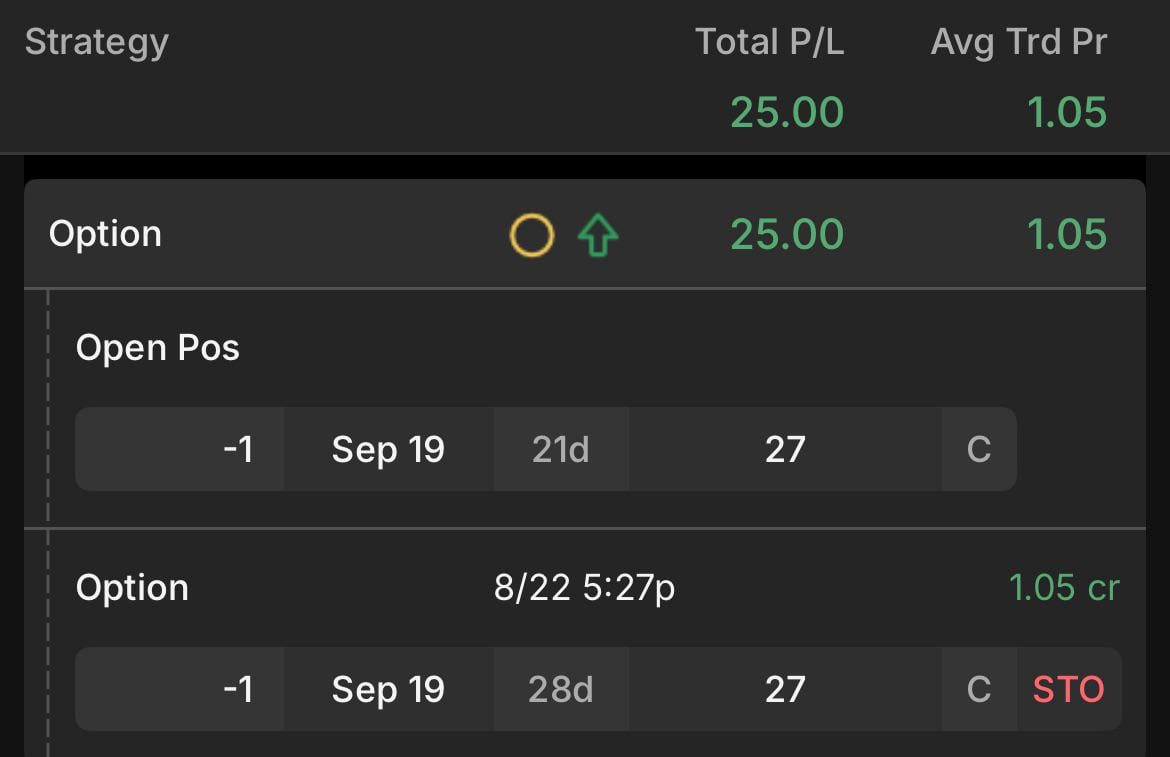
Task: Select the Avg Trd Pr column header
Action: coord(1019,42)
